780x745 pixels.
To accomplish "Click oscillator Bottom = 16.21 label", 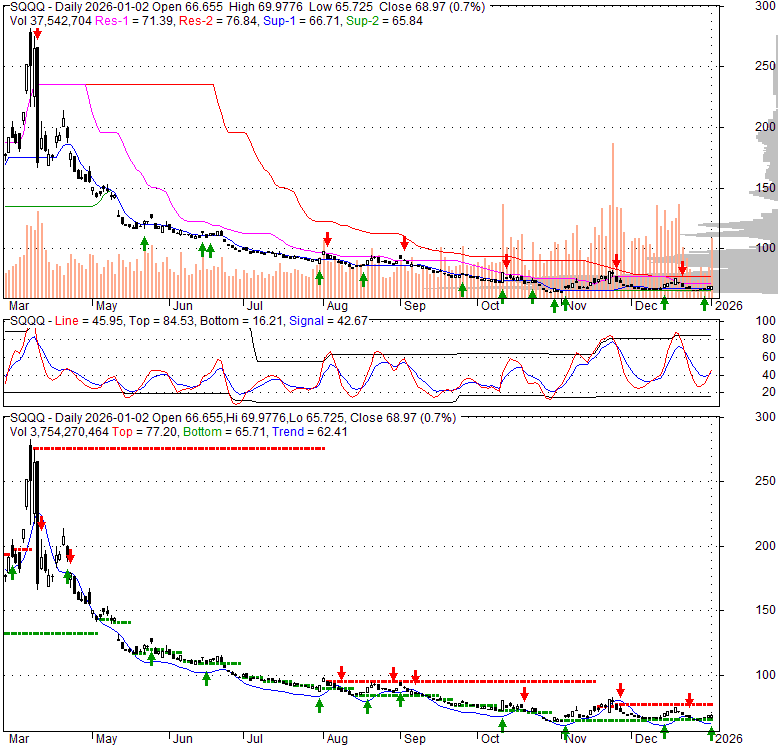I will pos(242,321).
